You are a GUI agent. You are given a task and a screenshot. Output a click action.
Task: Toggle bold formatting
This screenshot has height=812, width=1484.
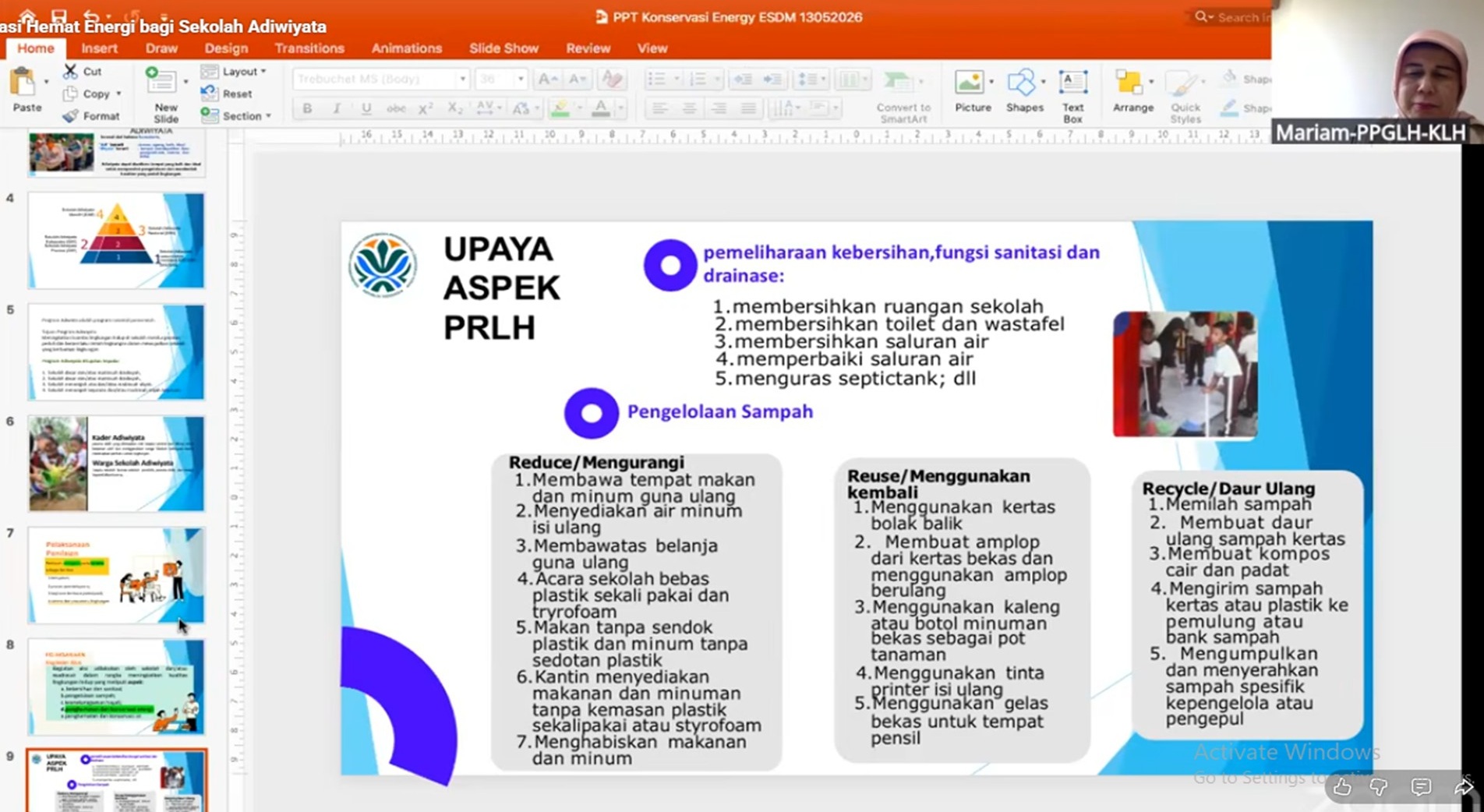coord(307,108)
